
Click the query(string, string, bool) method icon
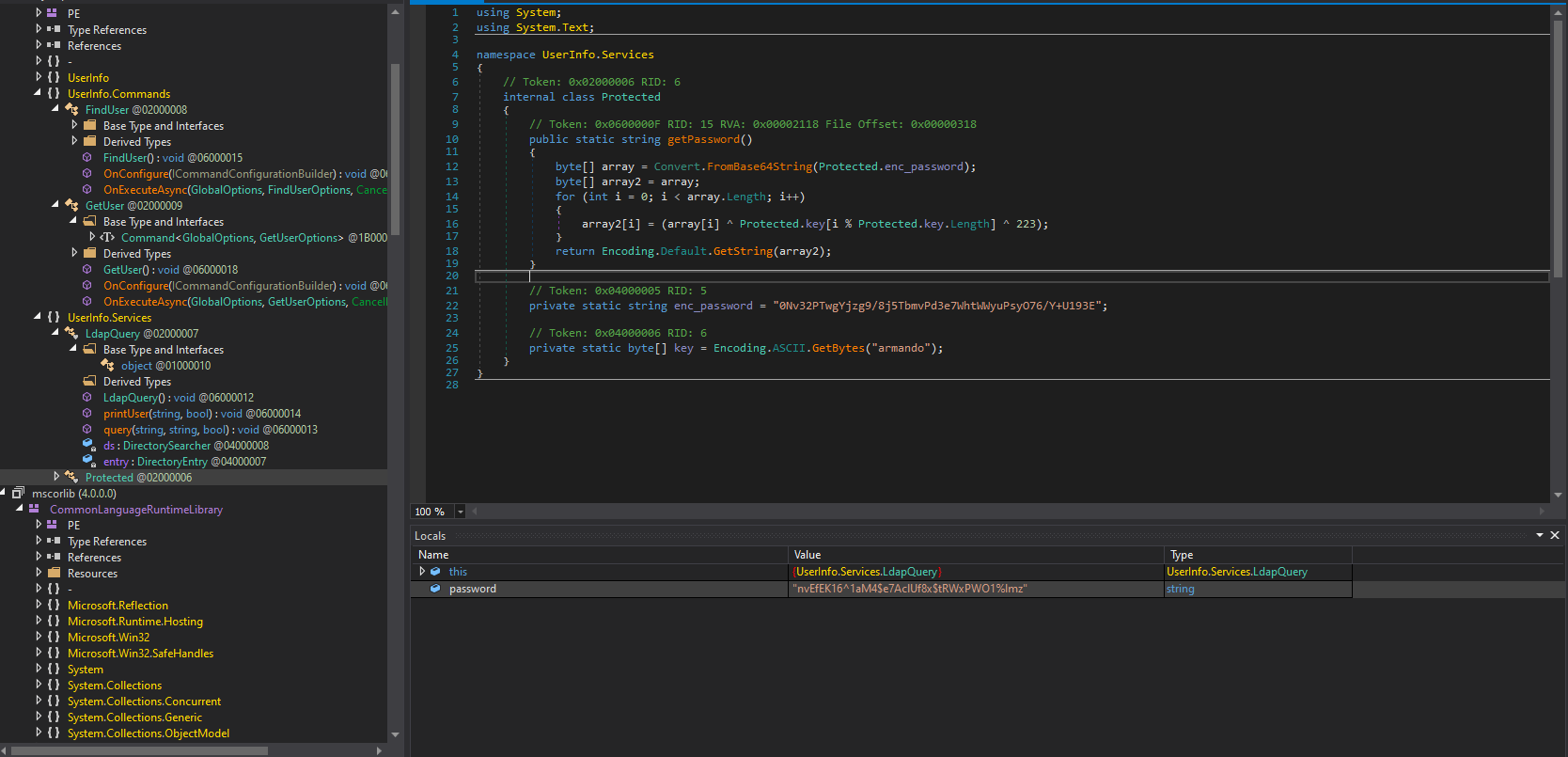coord(87,429)
